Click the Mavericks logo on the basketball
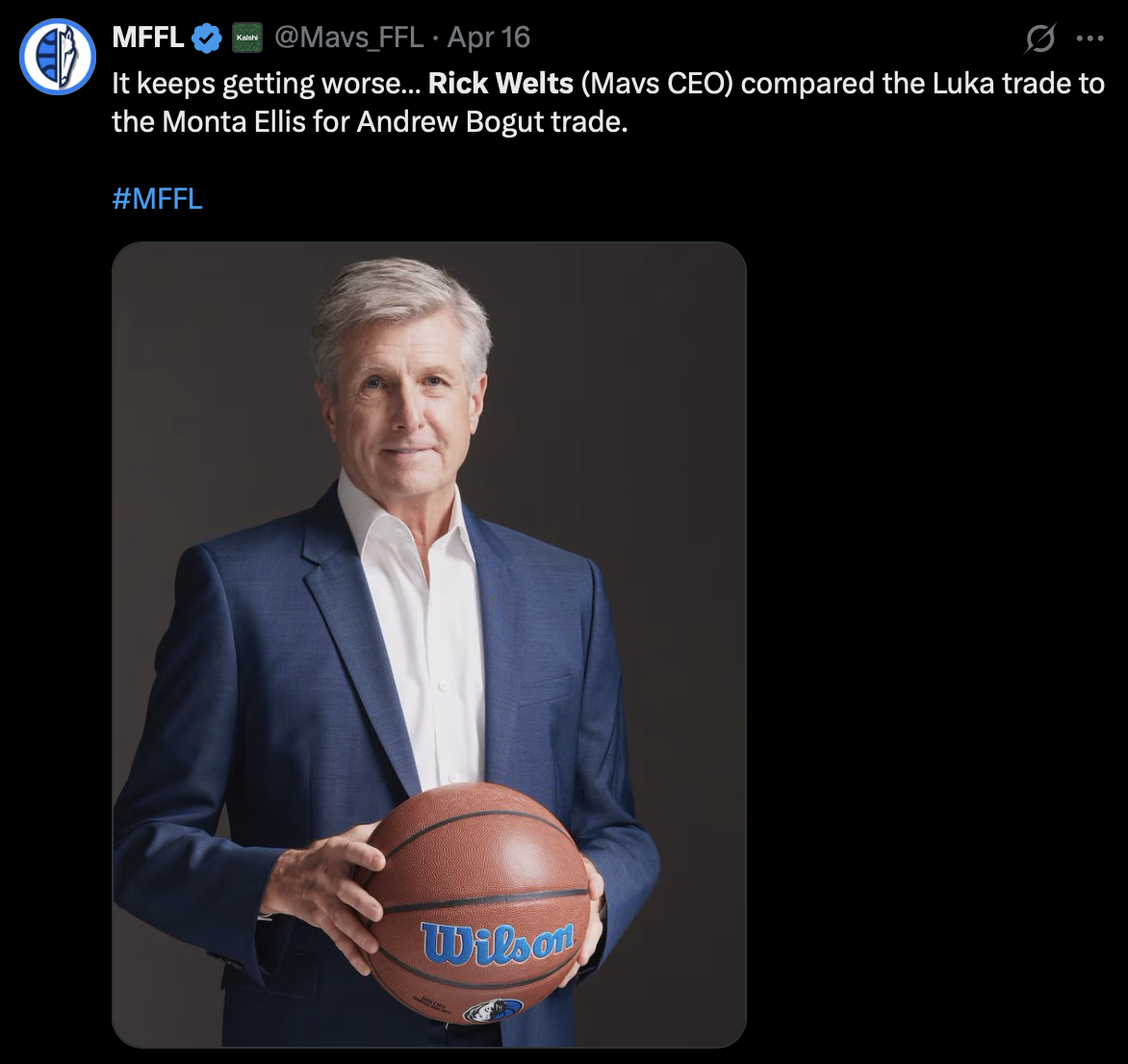Viewport: 1128px width, 1064px height. tap(493, 1010)
